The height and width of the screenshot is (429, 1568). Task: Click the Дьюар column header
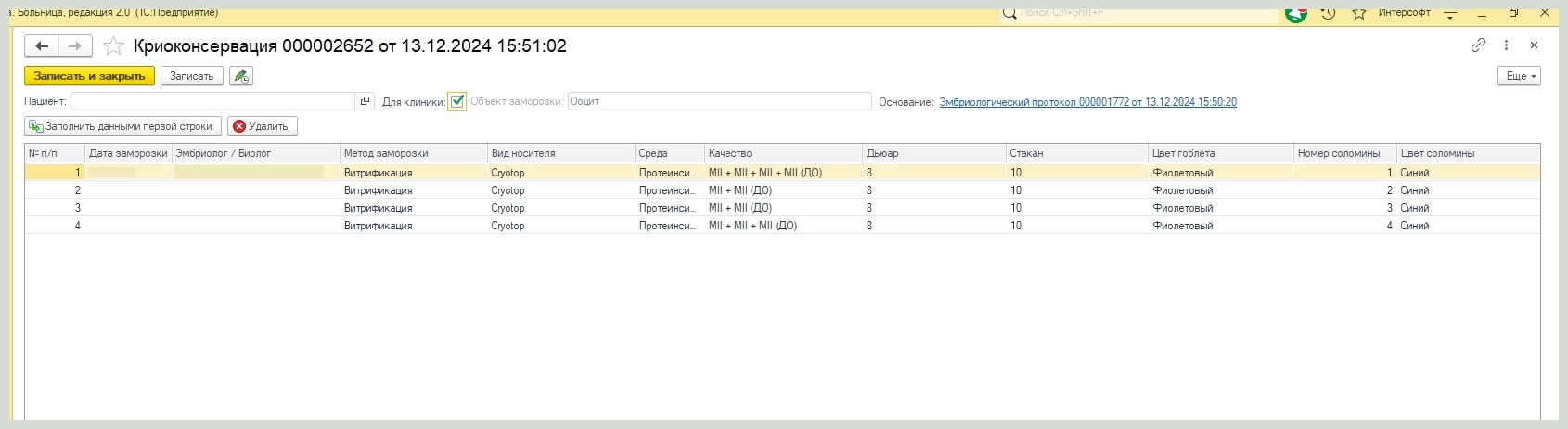(x=934, y=153)
